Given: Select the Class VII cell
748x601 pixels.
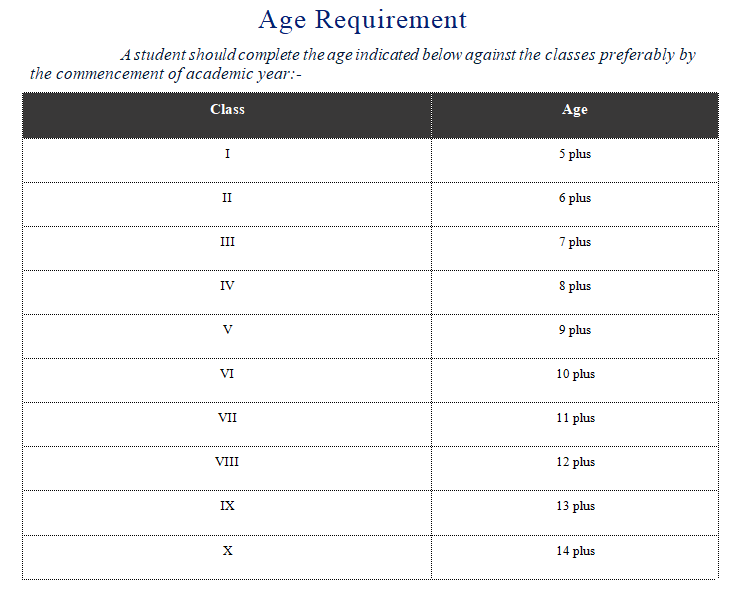Looking at the screenshot, I should tap(227, 424).
